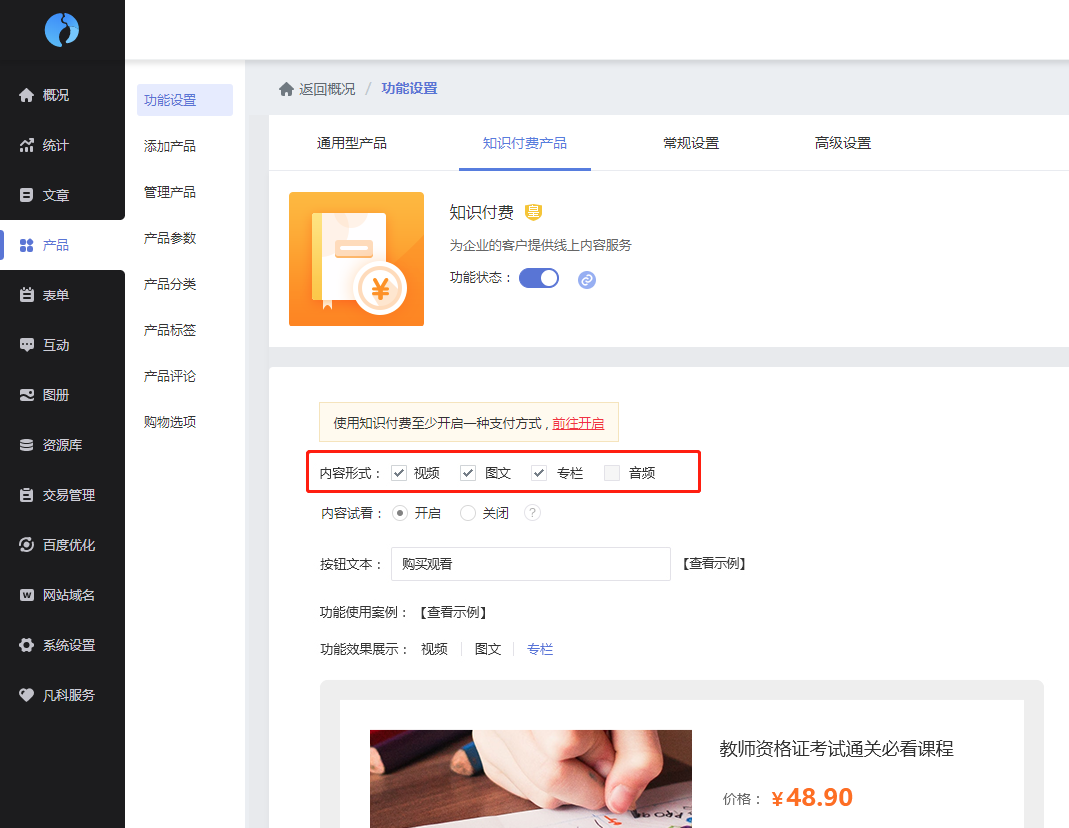Screen dimensions: 1069x828
Task: Enable the 音频 content format checkbox
Action: point(612,473)
